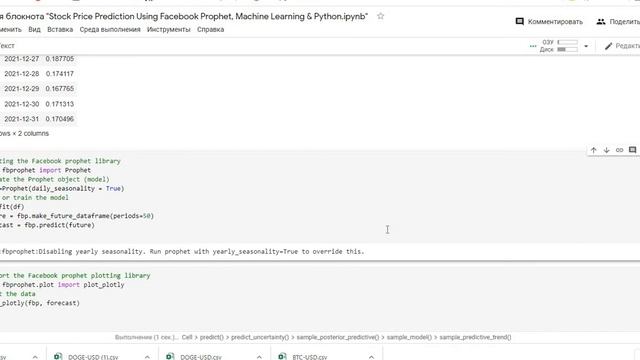This screenshot has height=360, width=640.
Task: Click the Диск disk usage bar
Action: 568,49
